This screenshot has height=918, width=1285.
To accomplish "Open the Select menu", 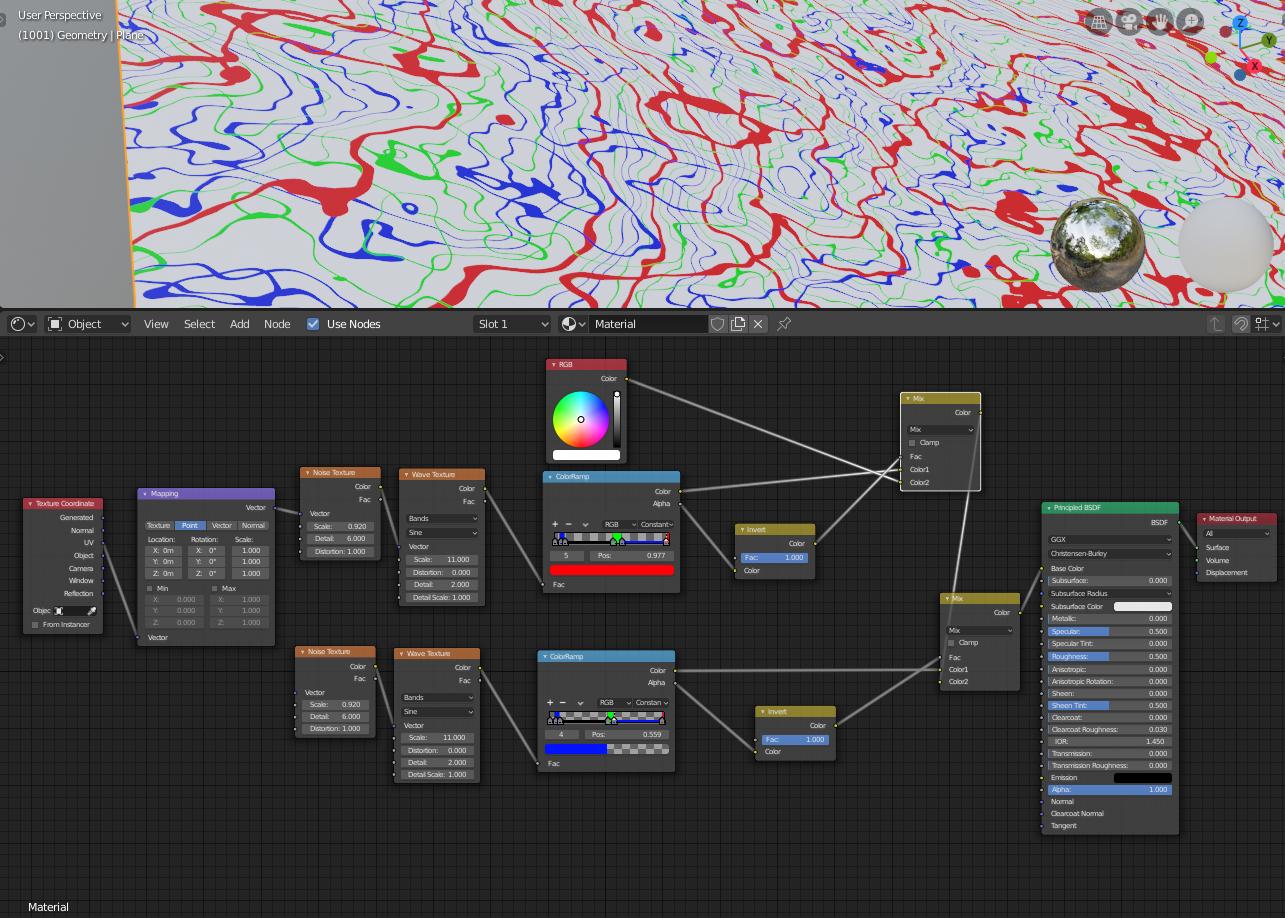I will pyautogui.click(x=199, y=324).
